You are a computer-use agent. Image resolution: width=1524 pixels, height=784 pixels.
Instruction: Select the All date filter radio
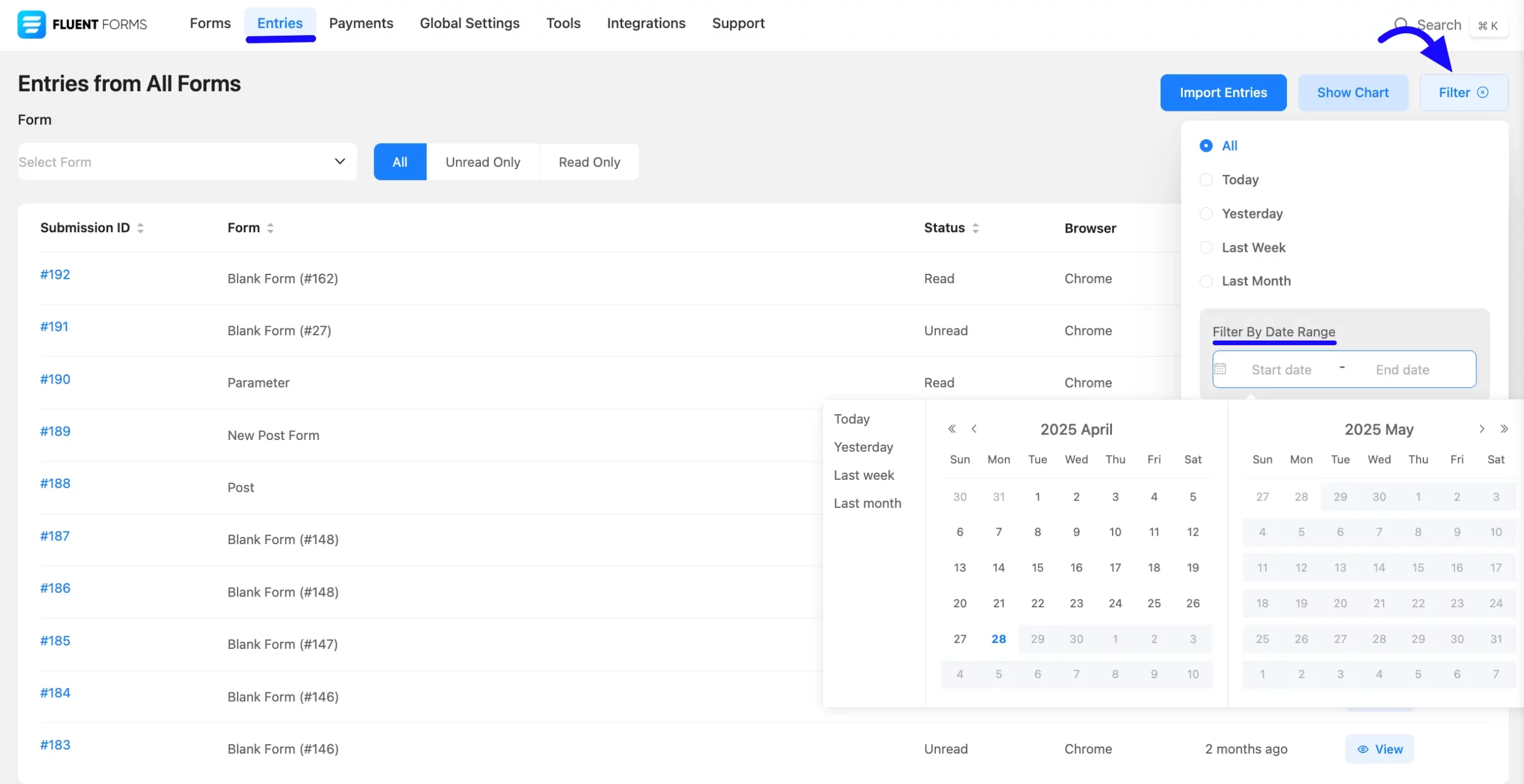[x=1206, y=145]
